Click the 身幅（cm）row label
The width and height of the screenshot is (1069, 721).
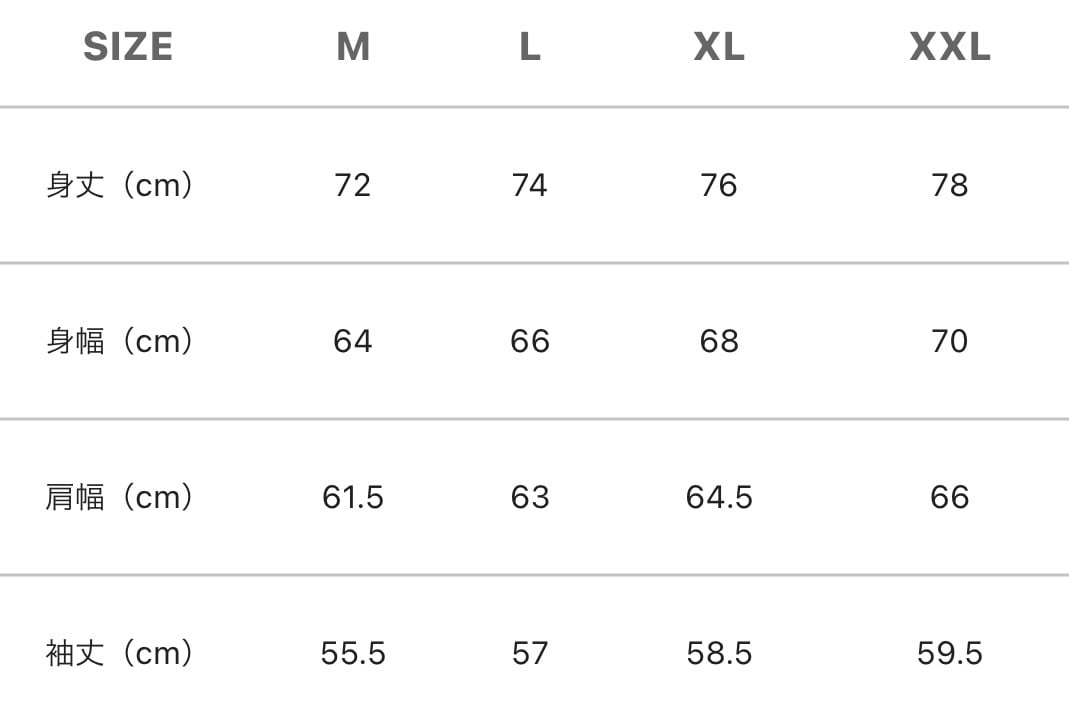tap(120, 341)
